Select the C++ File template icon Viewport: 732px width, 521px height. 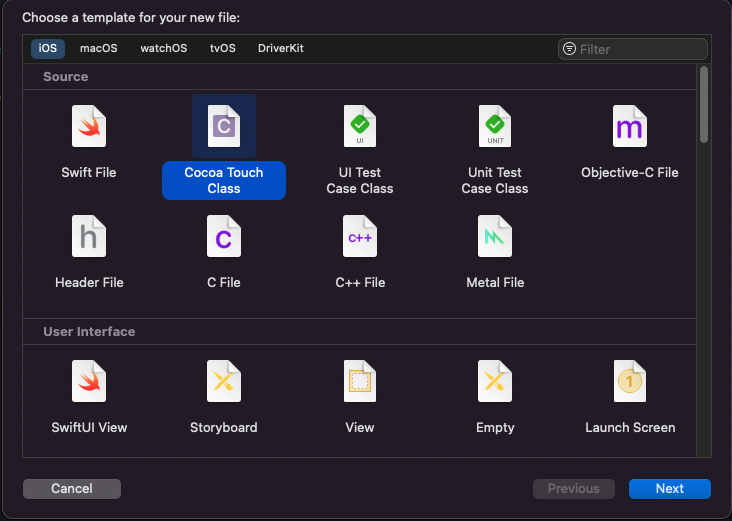(359, 236)
